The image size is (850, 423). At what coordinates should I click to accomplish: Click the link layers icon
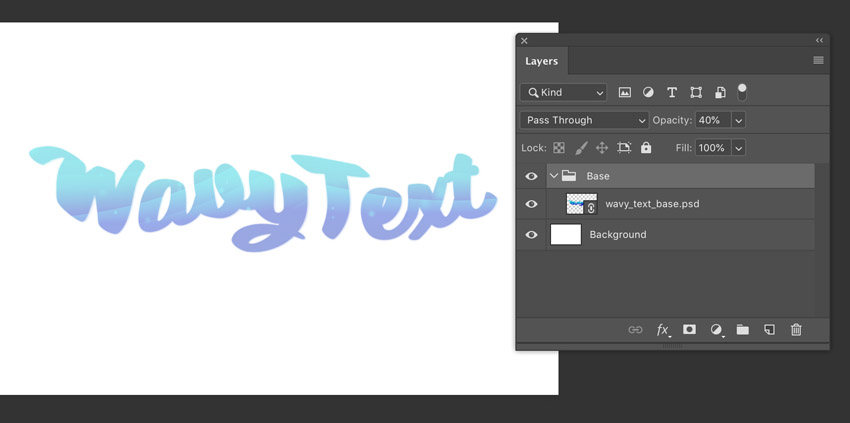point(635,330)
